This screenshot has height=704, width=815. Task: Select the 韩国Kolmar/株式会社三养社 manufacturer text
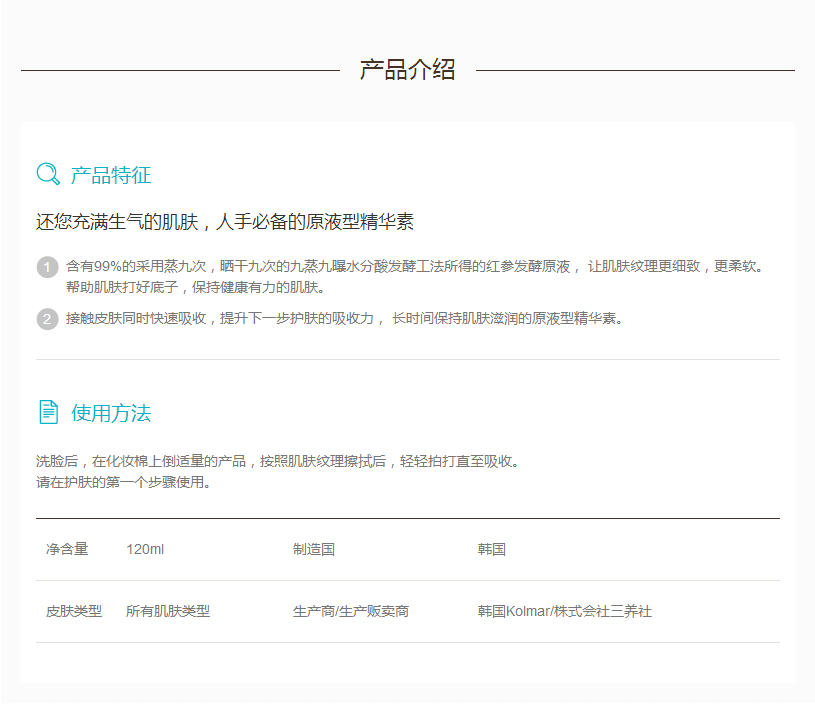coord(564,611)
